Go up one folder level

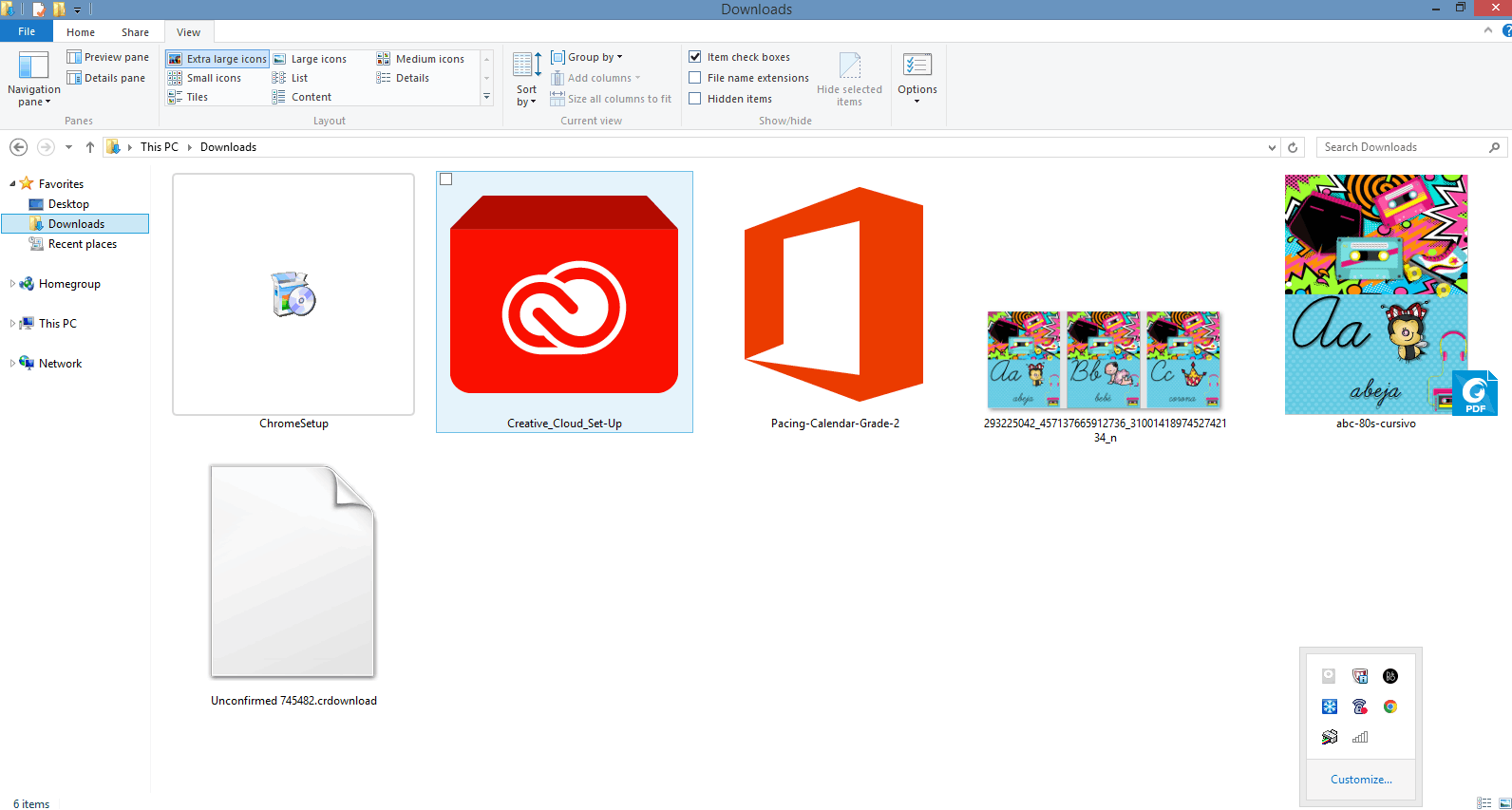[90, 147]
